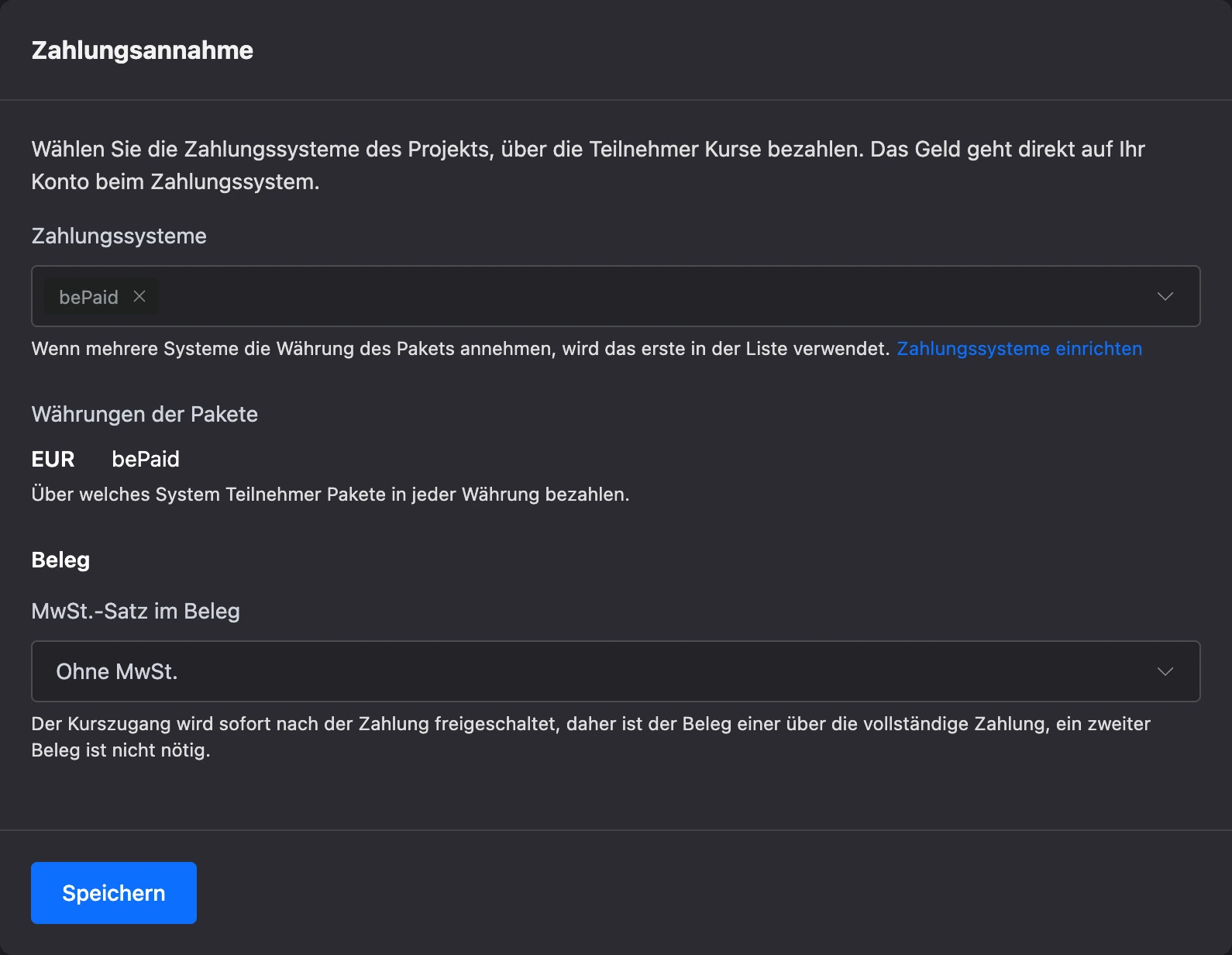Viewport: 1232px width, 955px height.
Task: Save settings with the Speichern button
Action: coord(114,893)
